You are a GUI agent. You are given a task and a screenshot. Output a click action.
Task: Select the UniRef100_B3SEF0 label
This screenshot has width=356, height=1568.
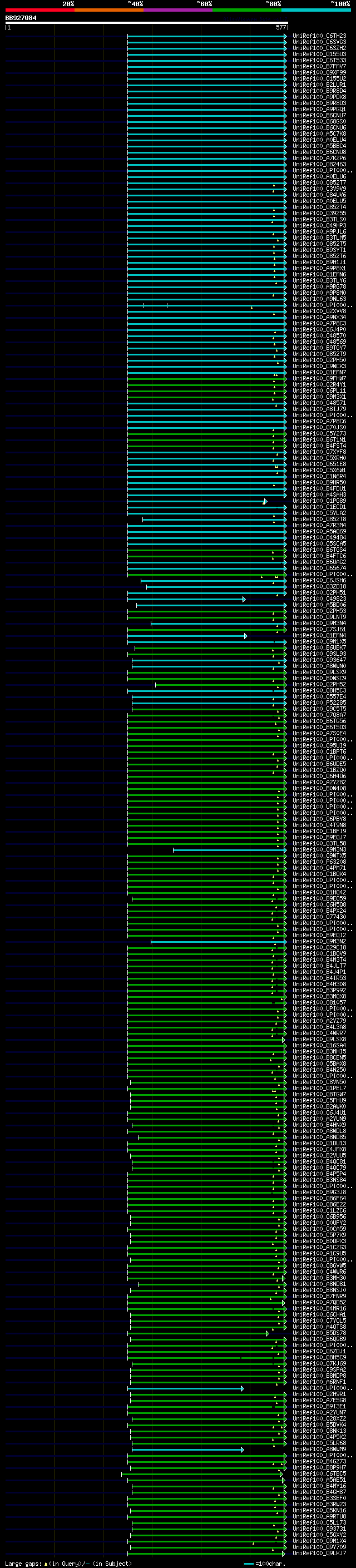click(319, 1498)
